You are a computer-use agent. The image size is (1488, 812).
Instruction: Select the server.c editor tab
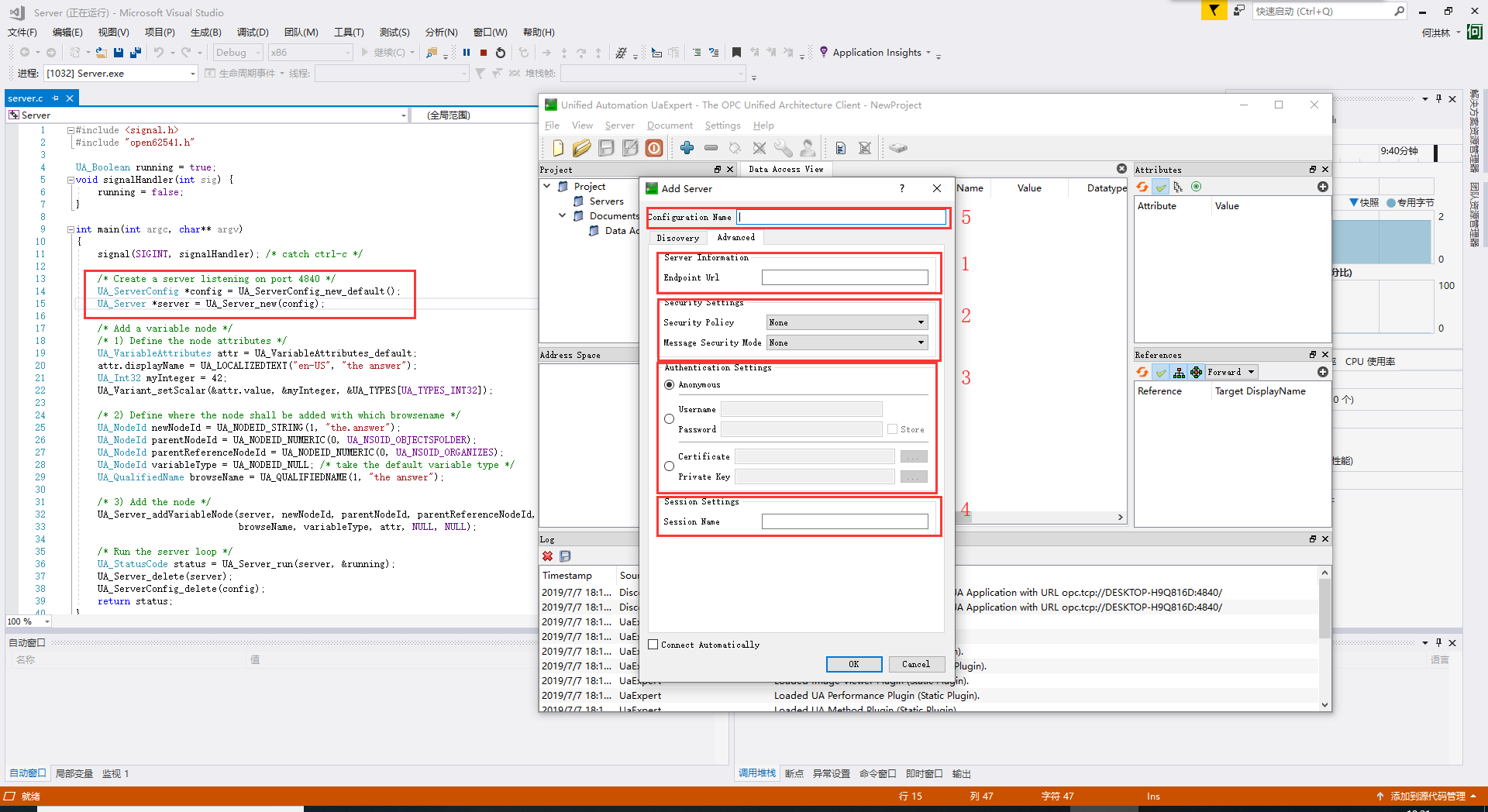(26, 98)
